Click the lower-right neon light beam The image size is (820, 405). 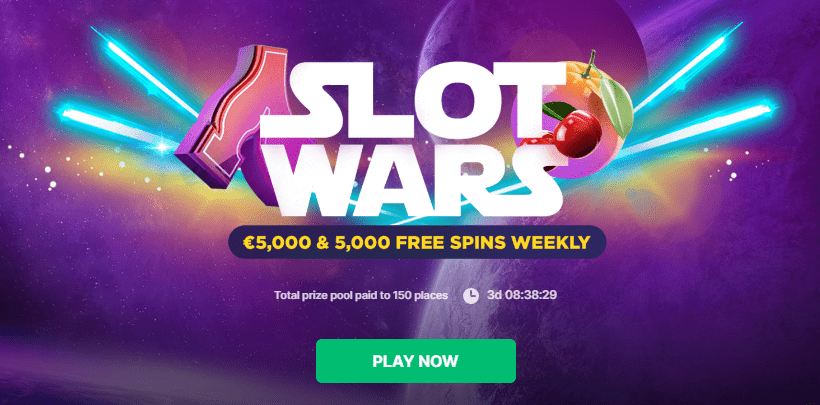point(703,124)
